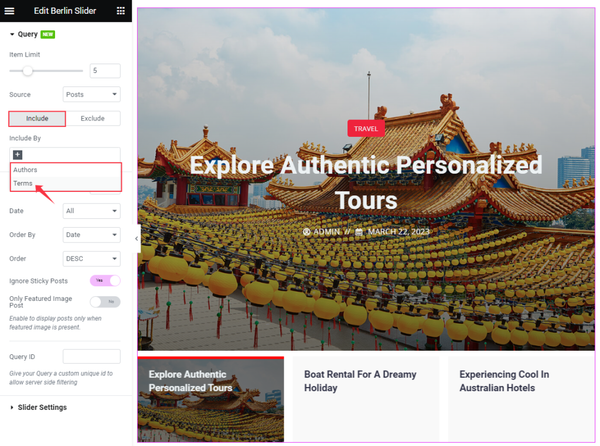
Task: Open the Source dropdown showing Posts
Action: coord(91,94)
